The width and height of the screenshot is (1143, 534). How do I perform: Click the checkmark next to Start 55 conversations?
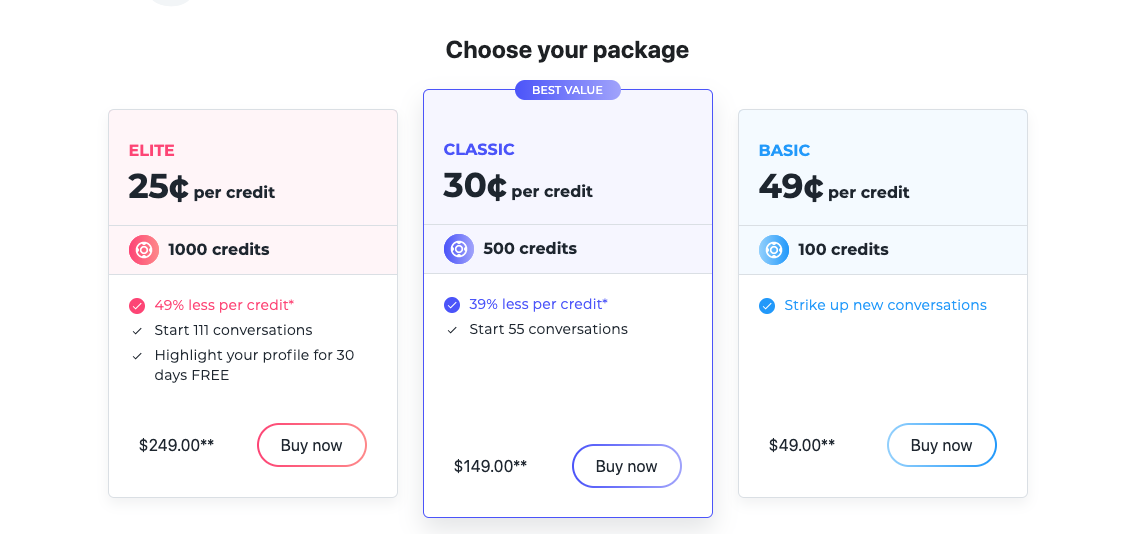(x=452, y=330)
